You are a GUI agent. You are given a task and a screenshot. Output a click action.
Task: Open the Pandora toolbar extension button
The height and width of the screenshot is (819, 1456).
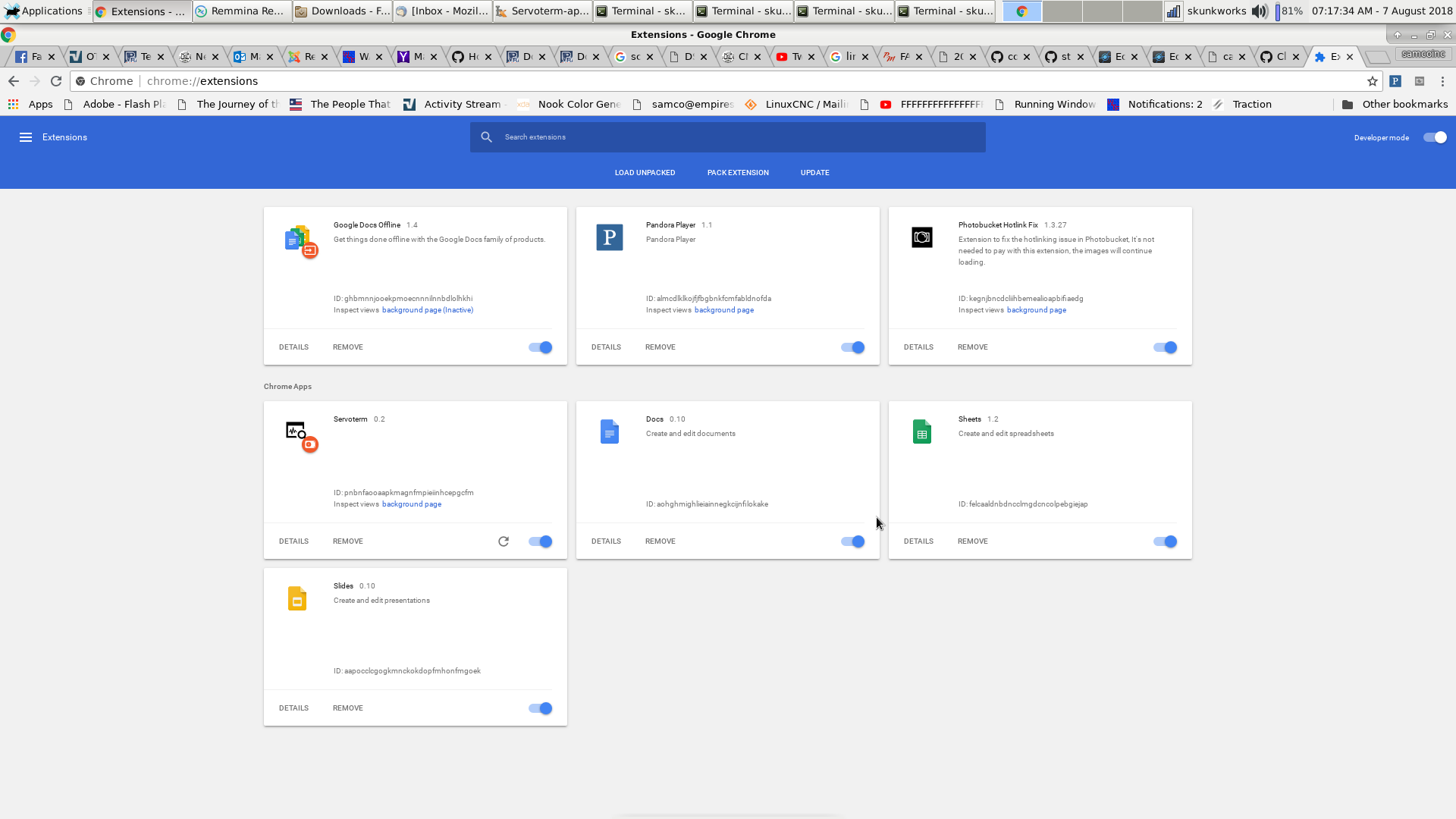tap(1395, 81)
